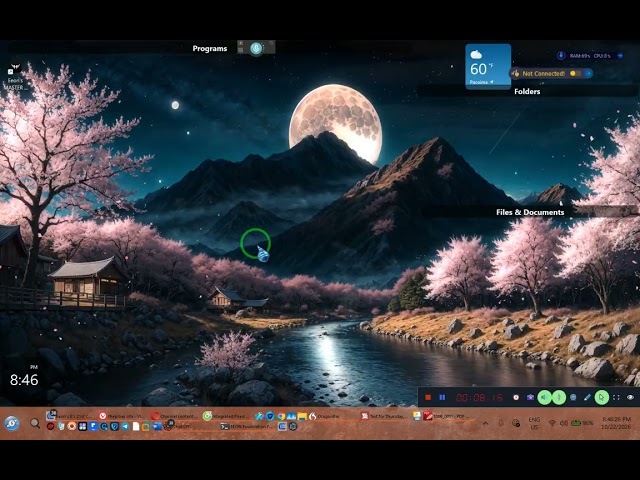Expand the hidden system tray icons chevron
Viewport: 640px width, 480px height.
[485, 423]
